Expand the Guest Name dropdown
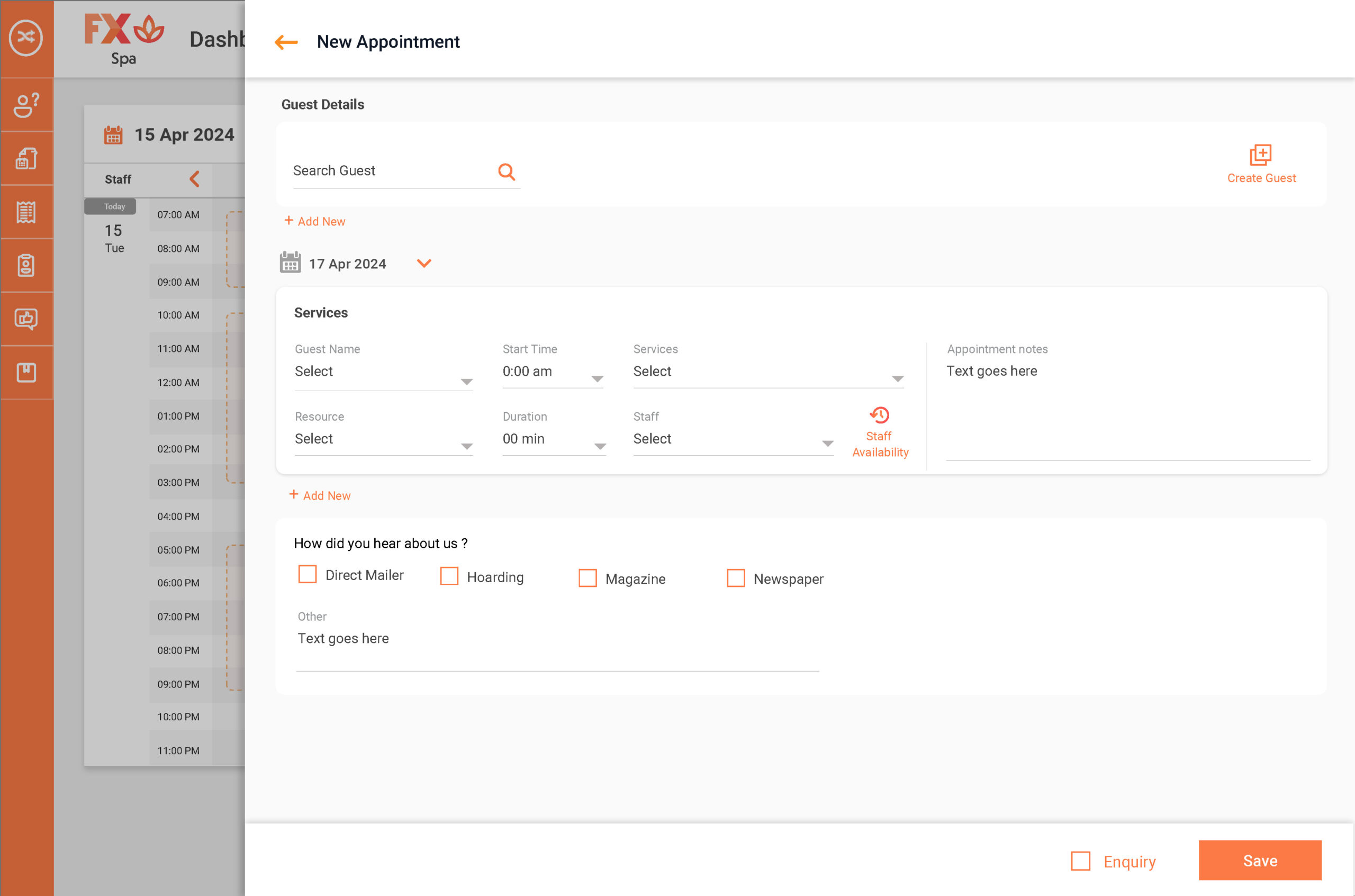This screenshot has width=1355, height=896. tap(466, 382)
